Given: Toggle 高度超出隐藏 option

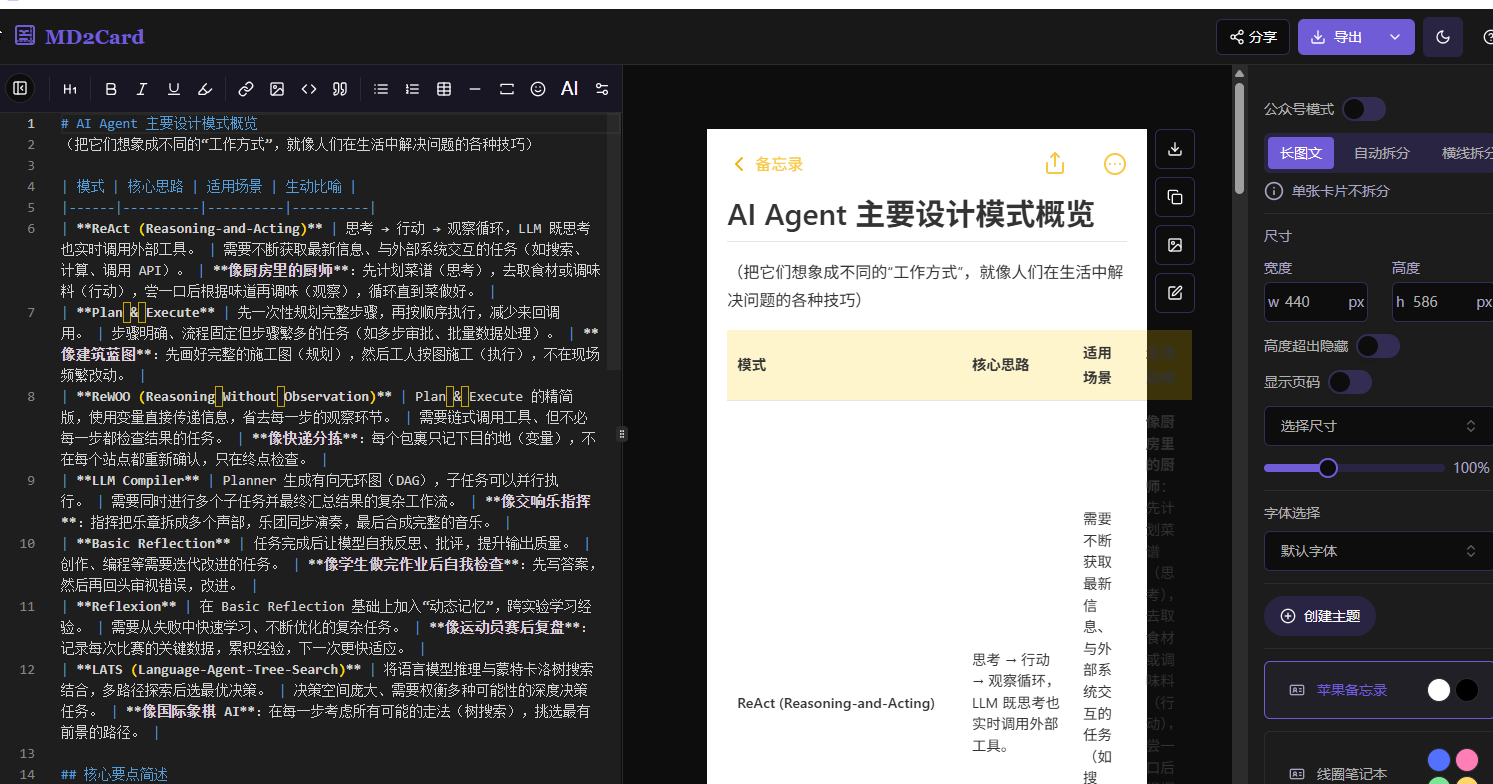Looking at the screenshot, I should 1377,346.
